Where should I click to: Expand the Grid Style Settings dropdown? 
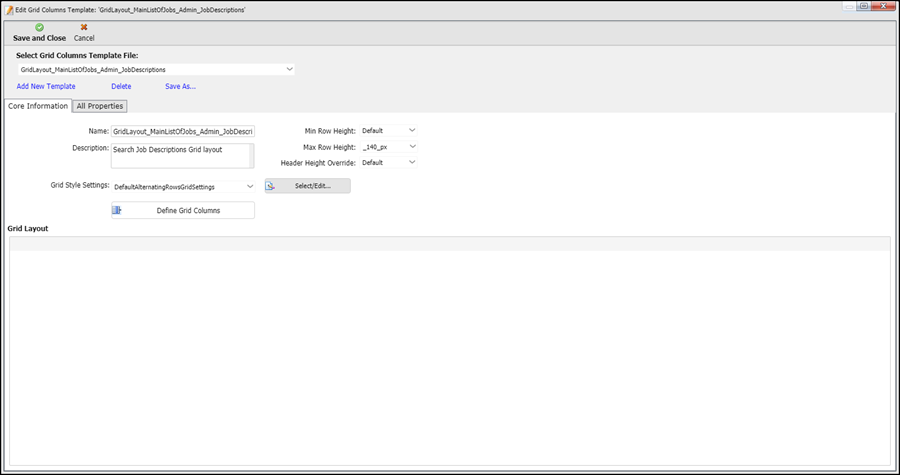point(249,186)
